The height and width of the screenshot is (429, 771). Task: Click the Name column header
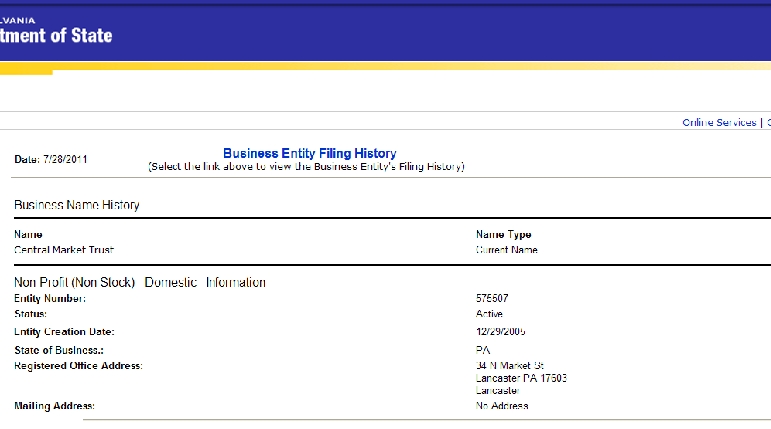[28, 234]
